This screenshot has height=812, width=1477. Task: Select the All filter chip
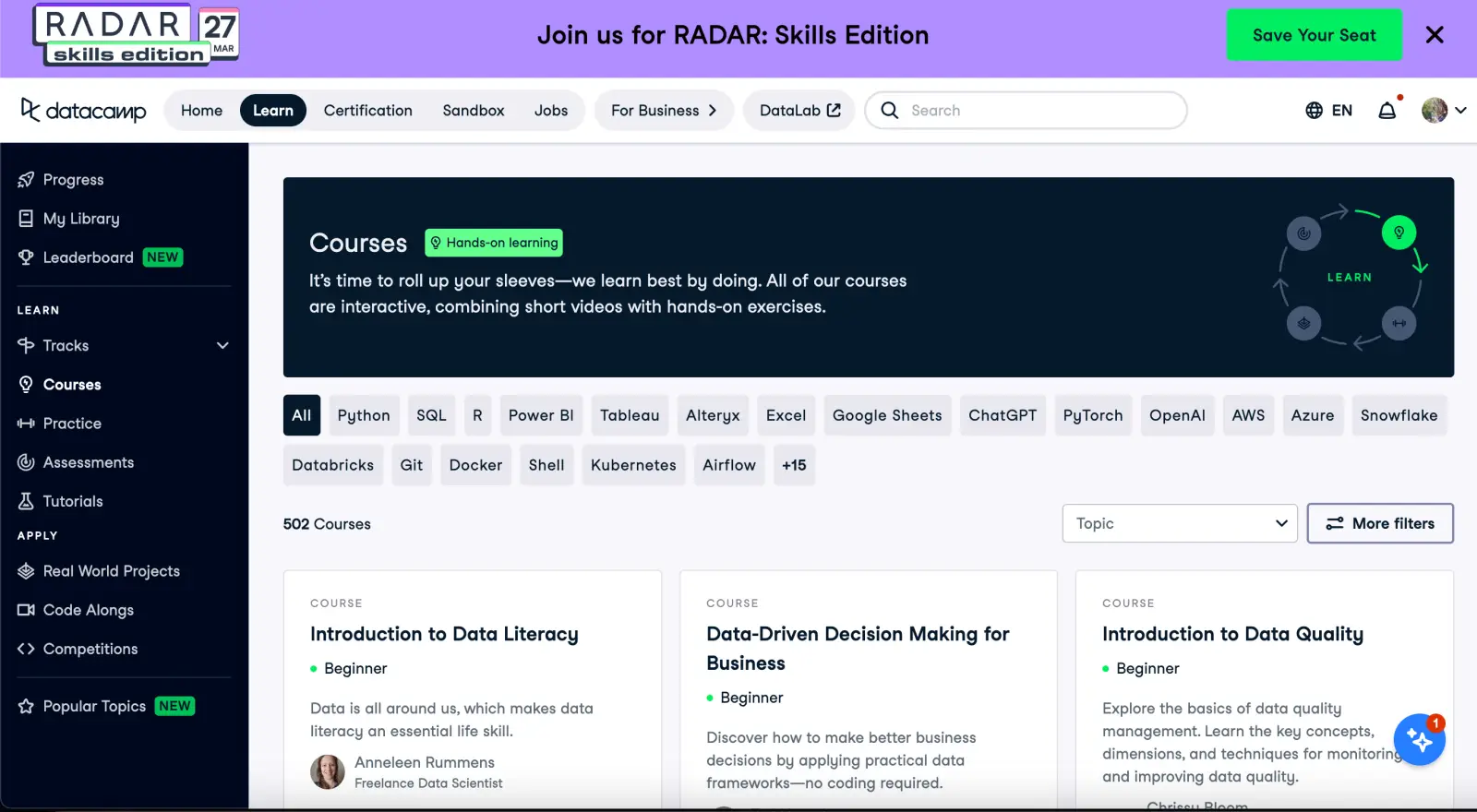tap(302, 415)
